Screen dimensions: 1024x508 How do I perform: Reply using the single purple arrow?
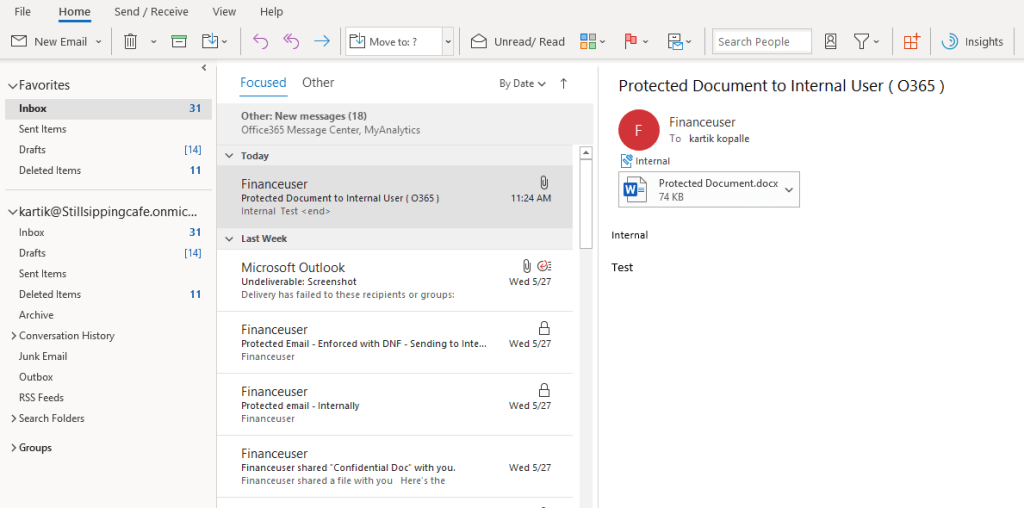click(x=260, y=42)
